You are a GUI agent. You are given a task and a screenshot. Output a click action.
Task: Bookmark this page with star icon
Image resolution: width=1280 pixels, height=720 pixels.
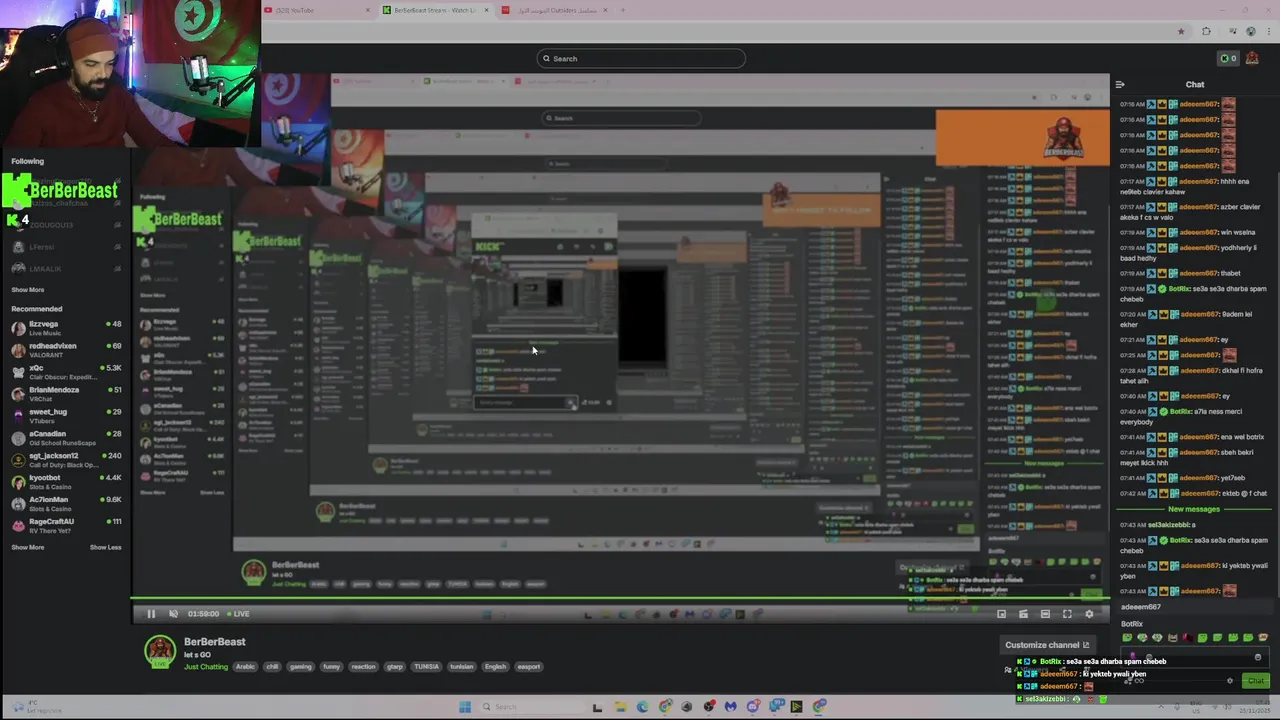pos(1181,31)
